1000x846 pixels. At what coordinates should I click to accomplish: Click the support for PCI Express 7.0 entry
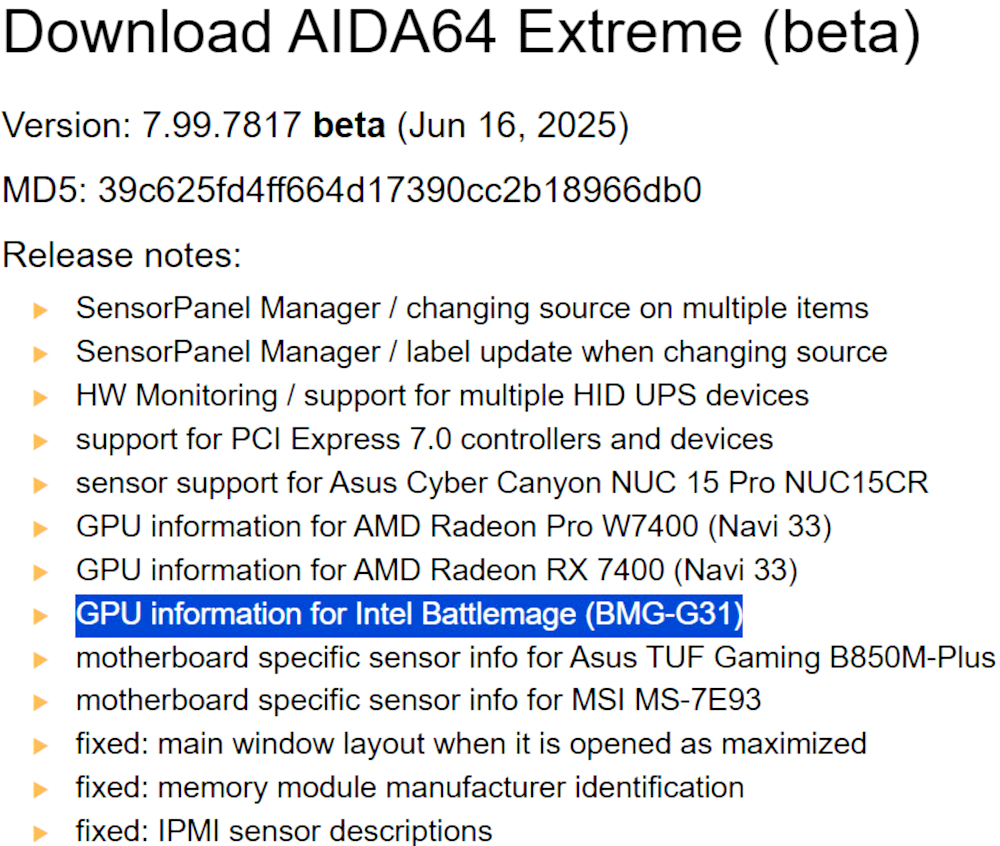point(424,439)
